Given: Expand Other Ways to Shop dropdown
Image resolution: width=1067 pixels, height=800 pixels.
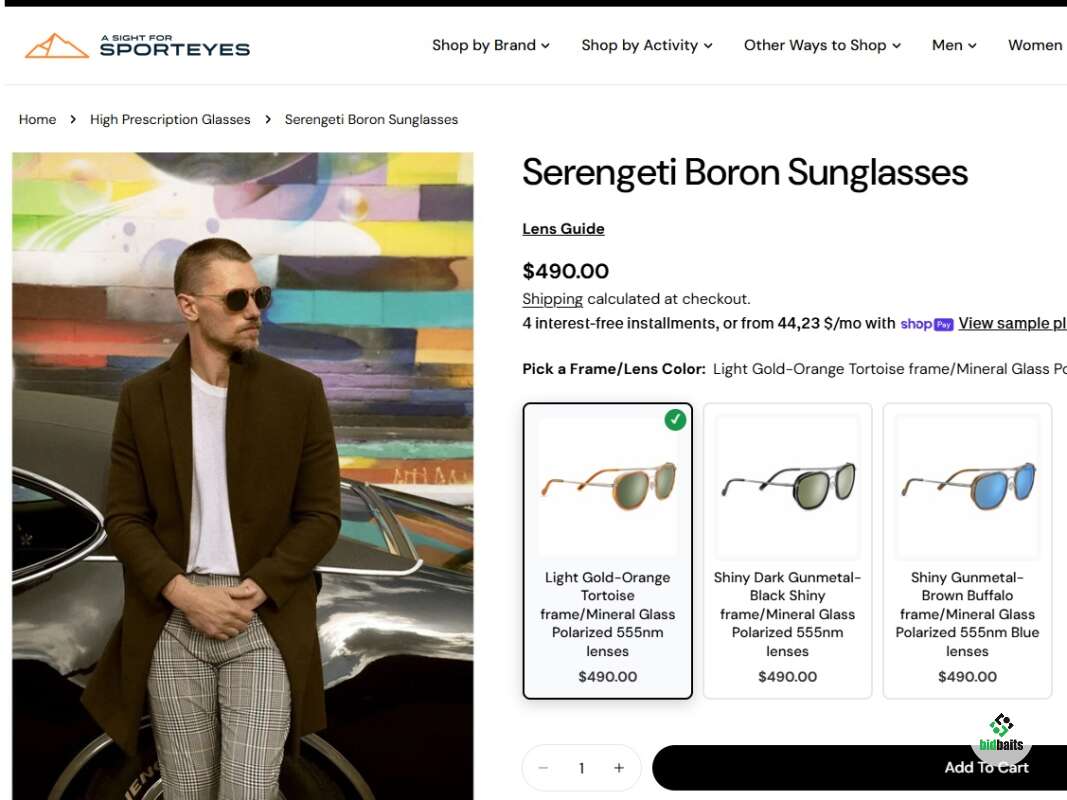Looking at the screenshot, I should pos(822,46).
